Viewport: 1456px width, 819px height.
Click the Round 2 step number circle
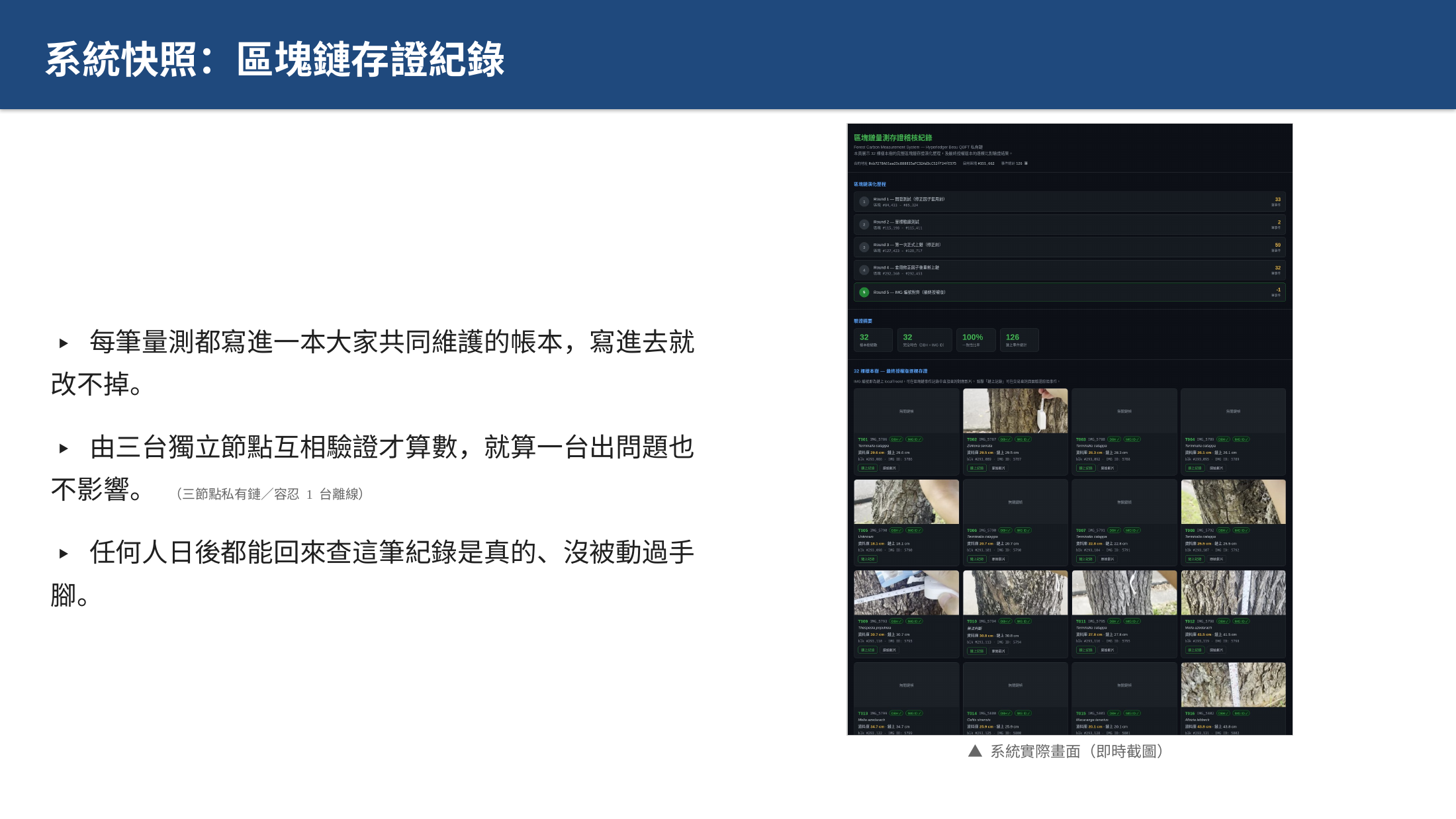(864, 224)
